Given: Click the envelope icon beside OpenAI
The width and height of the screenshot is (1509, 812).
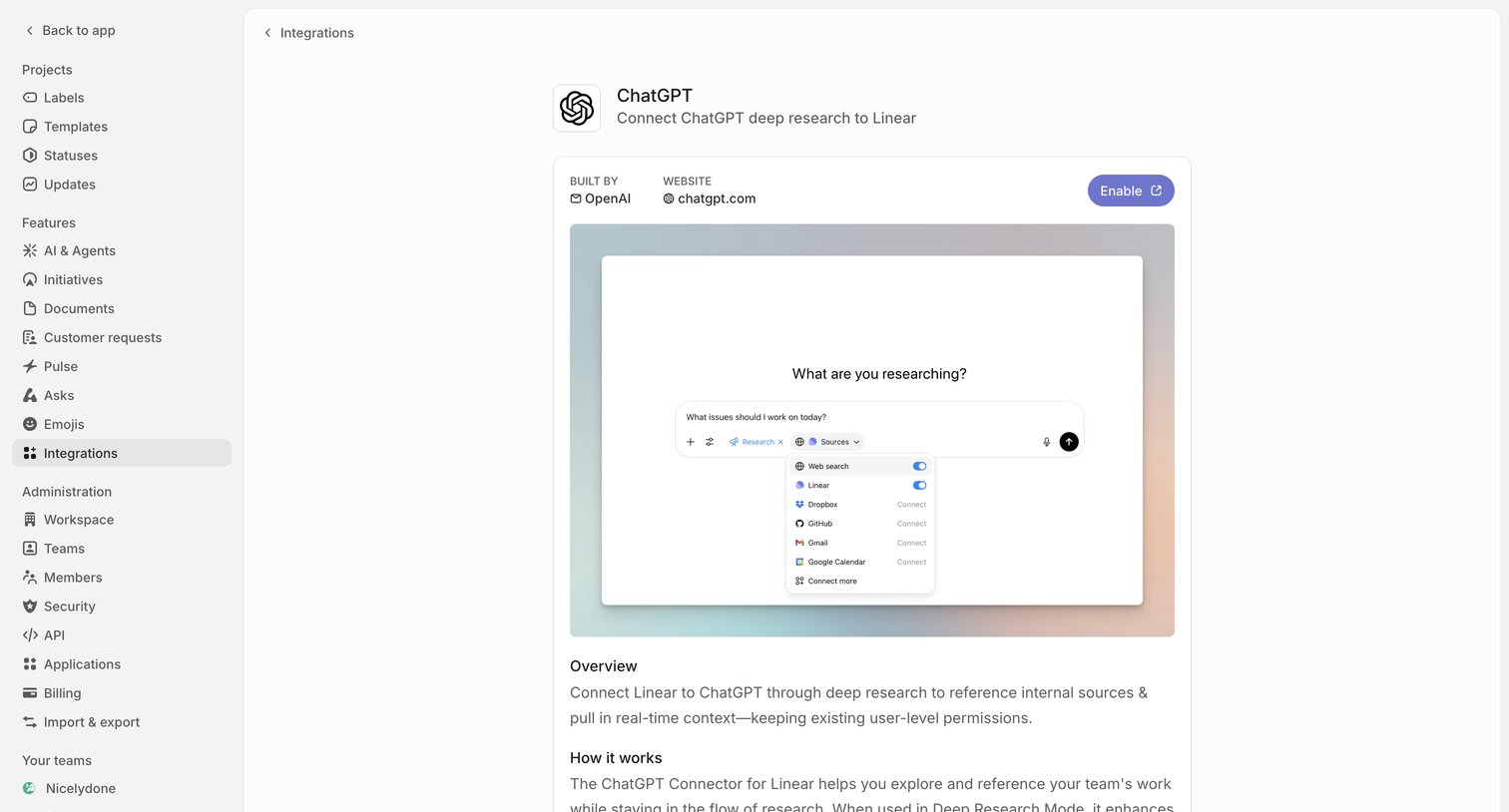Looking at the screenshot, I should pos(576,199).
